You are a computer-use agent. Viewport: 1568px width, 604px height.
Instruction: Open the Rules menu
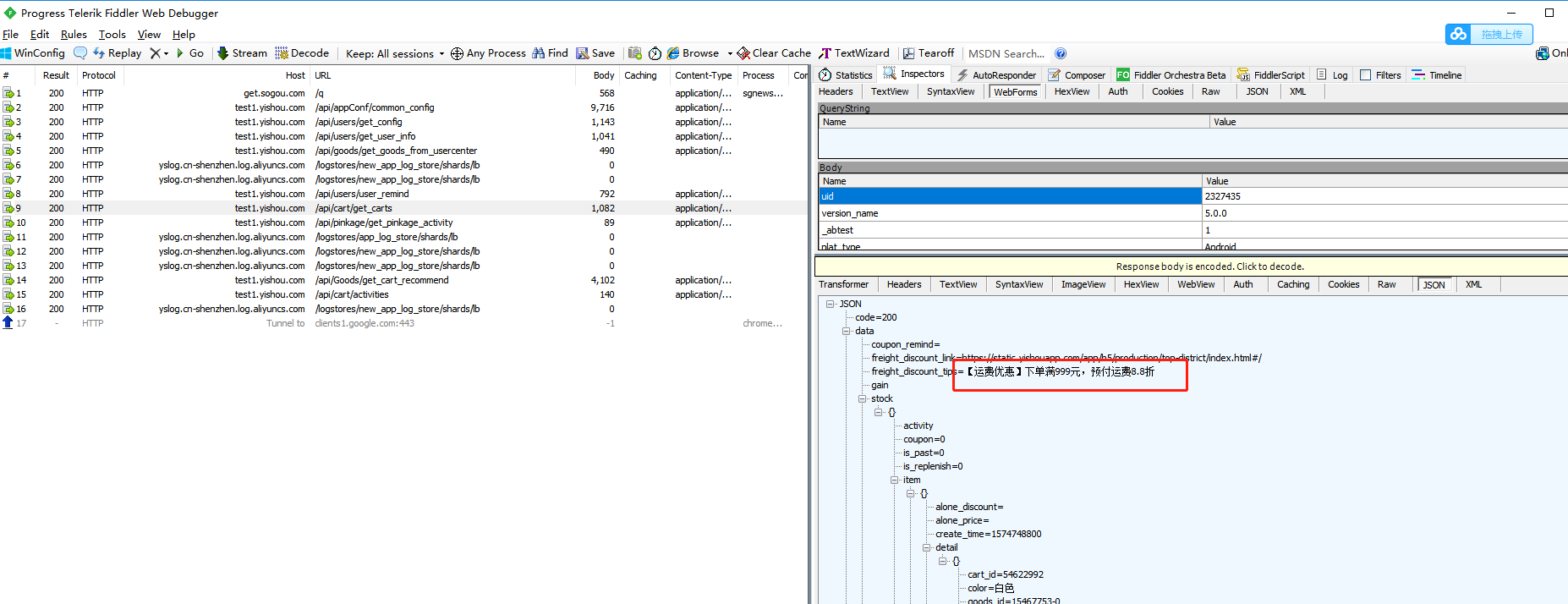pos(74,35)
